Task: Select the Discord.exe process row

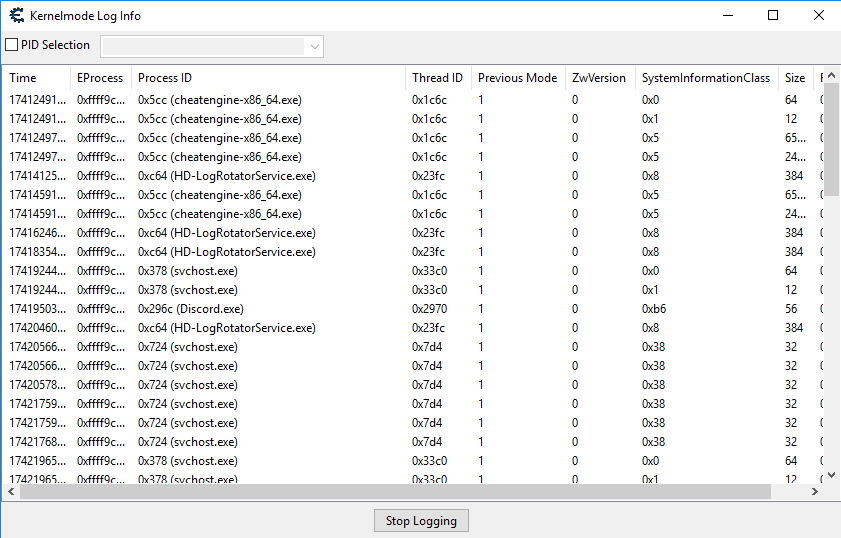Action: click(x=412, y=309)
